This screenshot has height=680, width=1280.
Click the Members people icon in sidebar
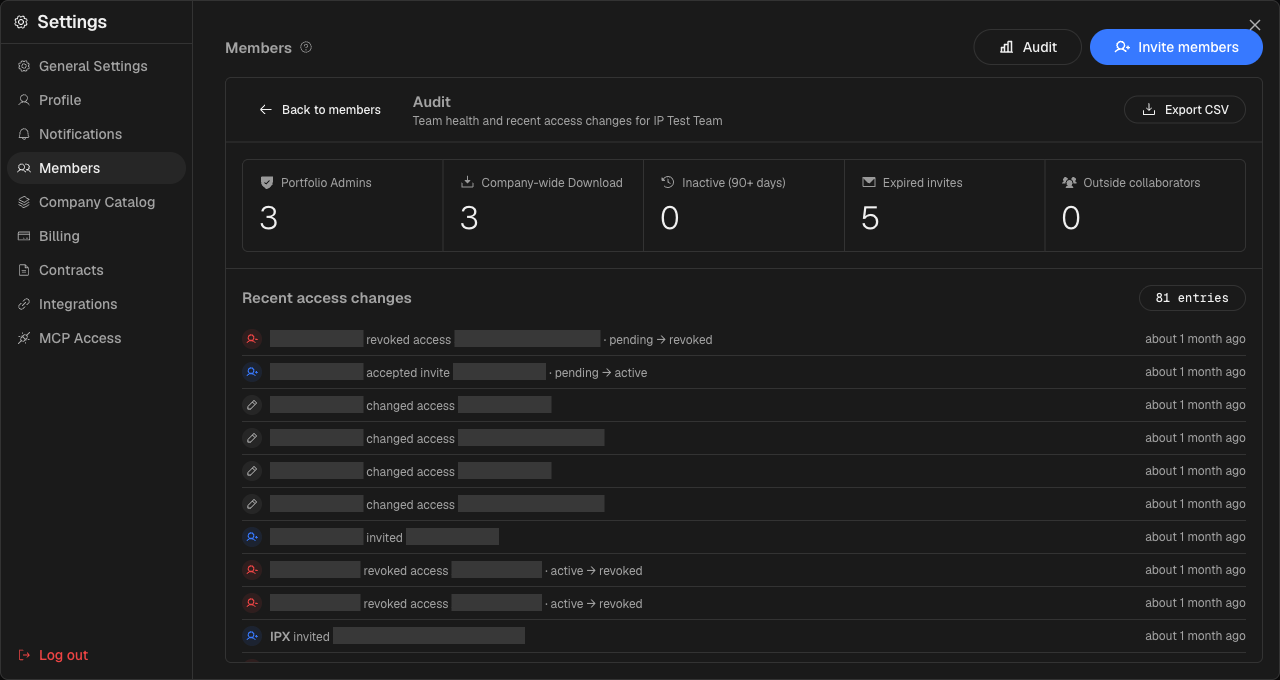(24, 168)
